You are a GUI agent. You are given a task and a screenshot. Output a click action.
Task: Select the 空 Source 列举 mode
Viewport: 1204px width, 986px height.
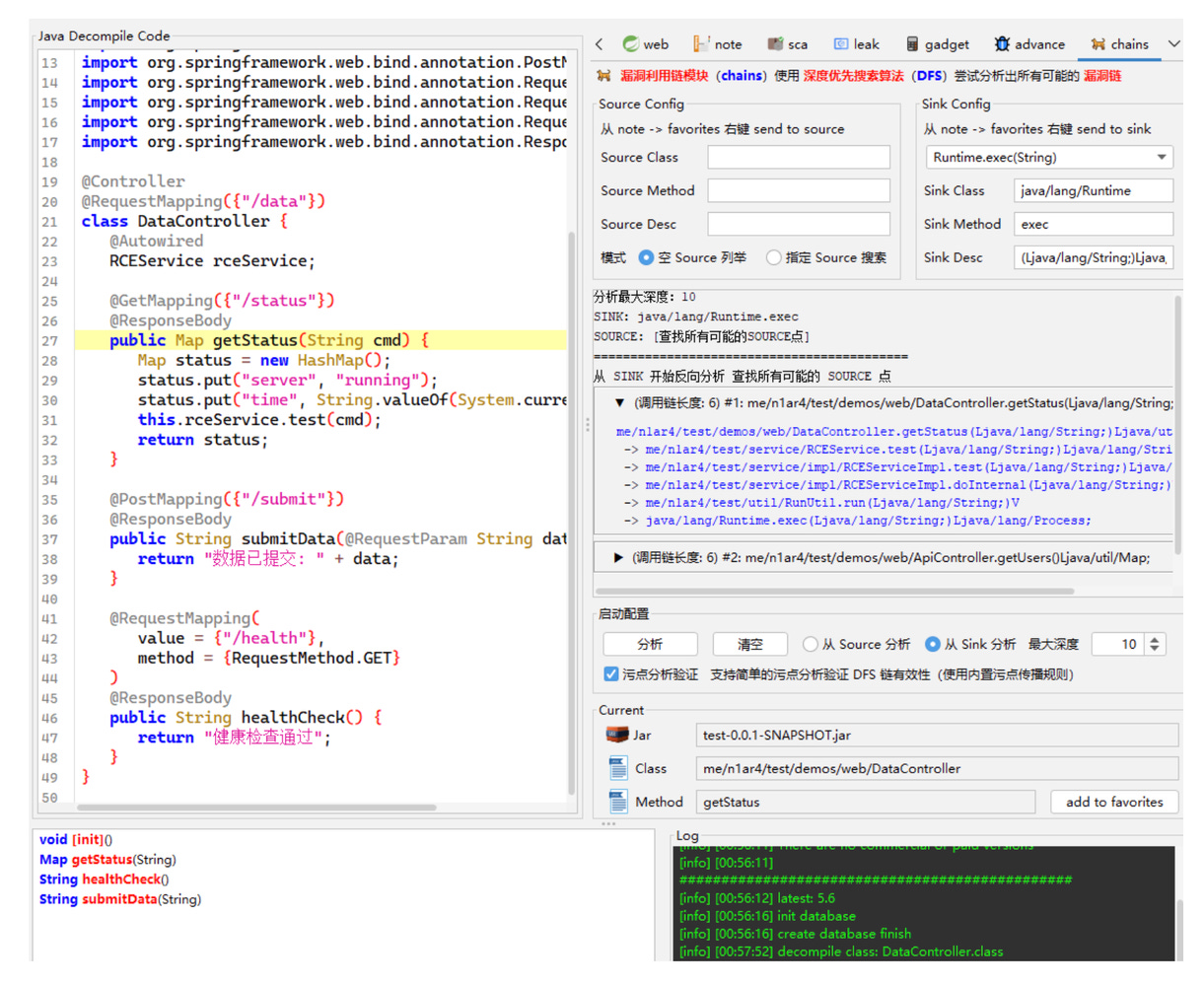point(646,257)
